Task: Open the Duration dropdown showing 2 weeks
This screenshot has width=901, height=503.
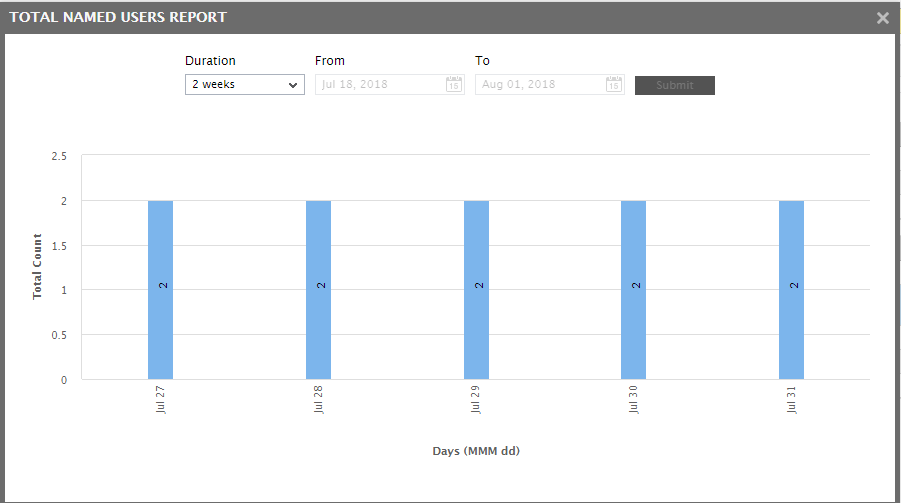Action: pyautogui.click(x=245, y=85)
